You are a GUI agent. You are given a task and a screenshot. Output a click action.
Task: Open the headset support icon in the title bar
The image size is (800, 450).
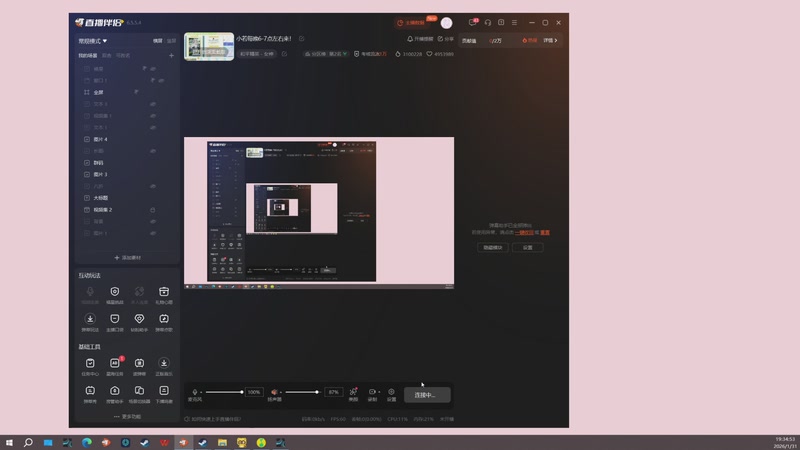pos(487,22)
